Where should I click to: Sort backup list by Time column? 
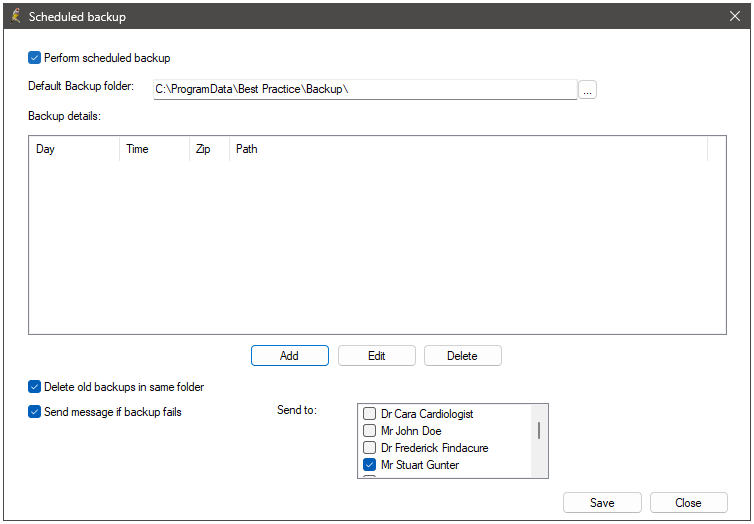154,149
